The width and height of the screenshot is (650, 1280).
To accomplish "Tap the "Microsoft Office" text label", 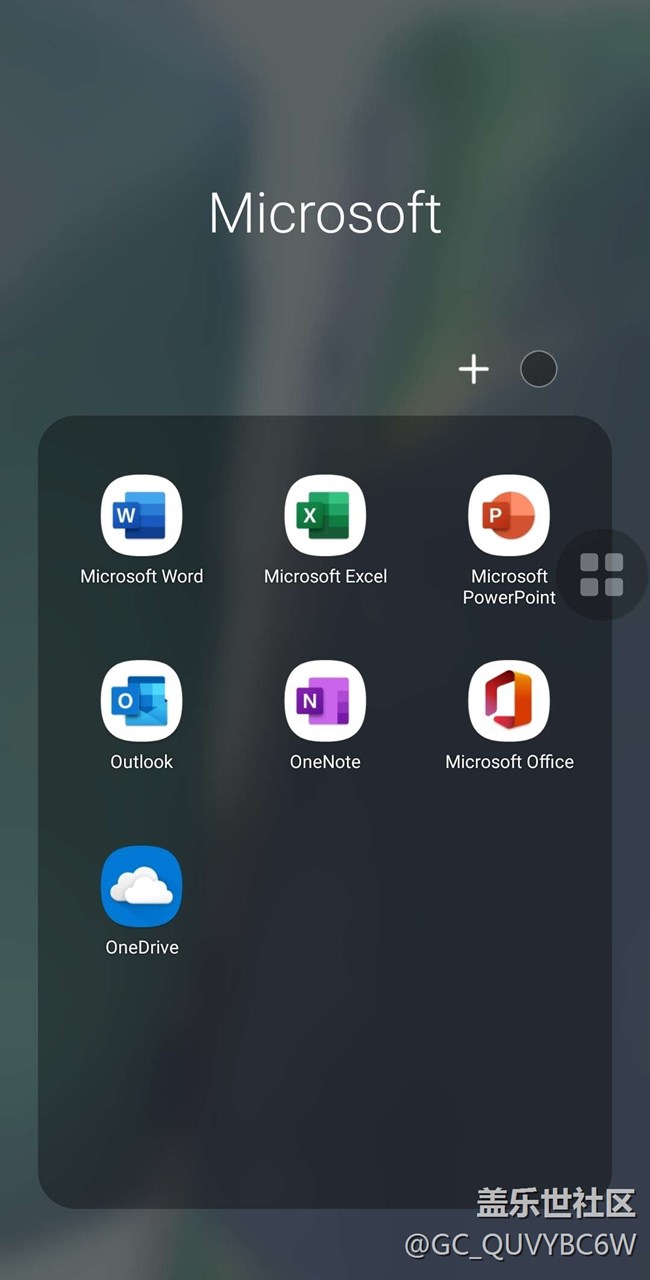I will coord(509,762).
